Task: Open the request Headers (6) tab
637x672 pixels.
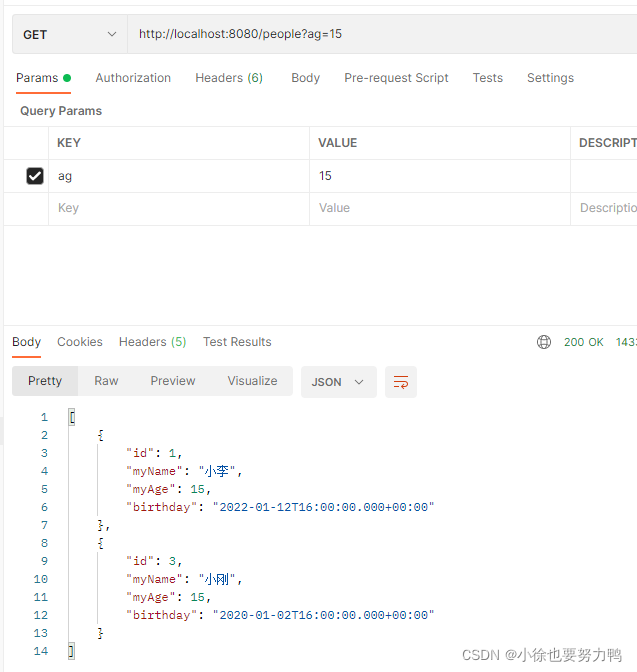Action: [229, 78]
